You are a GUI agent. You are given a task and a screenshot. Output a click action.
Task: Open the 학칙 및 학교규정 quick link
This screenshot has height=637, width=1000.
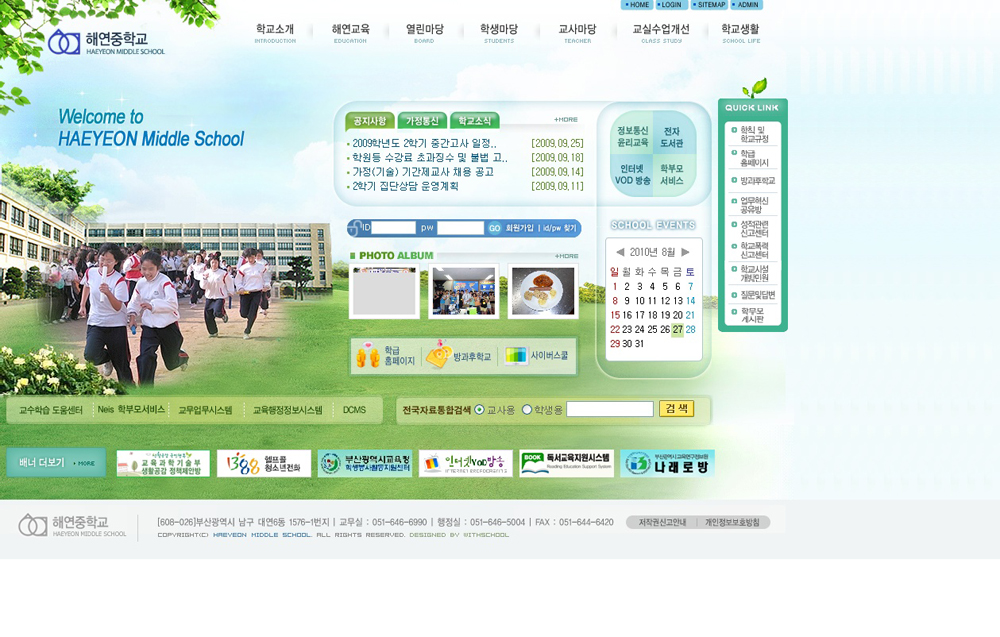(x=753, y=134)
